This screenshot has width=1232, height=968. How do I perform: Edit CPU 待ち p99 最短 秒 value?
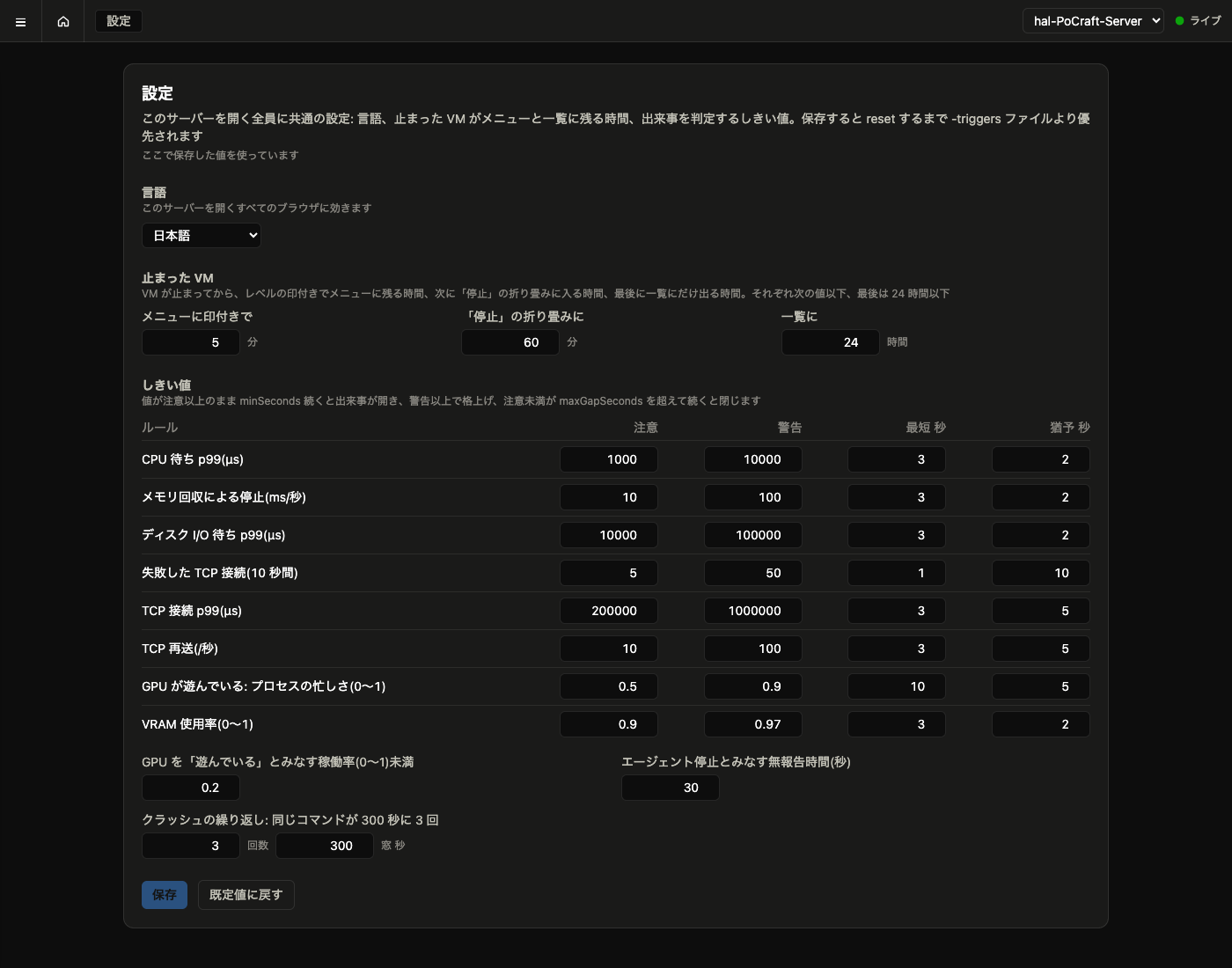tap(897, 459)
